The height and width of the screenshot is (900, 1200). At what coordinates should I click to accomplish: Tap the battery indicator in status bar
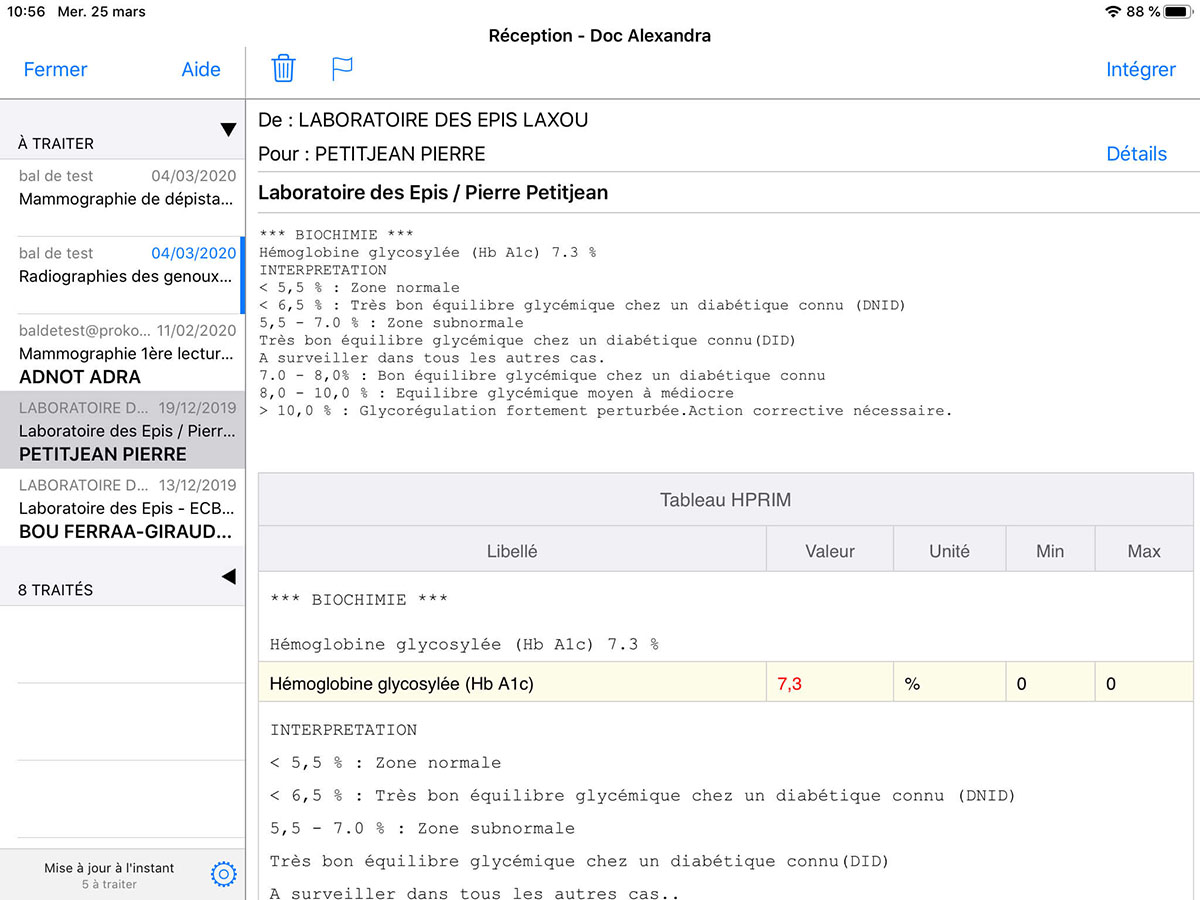1179,12
